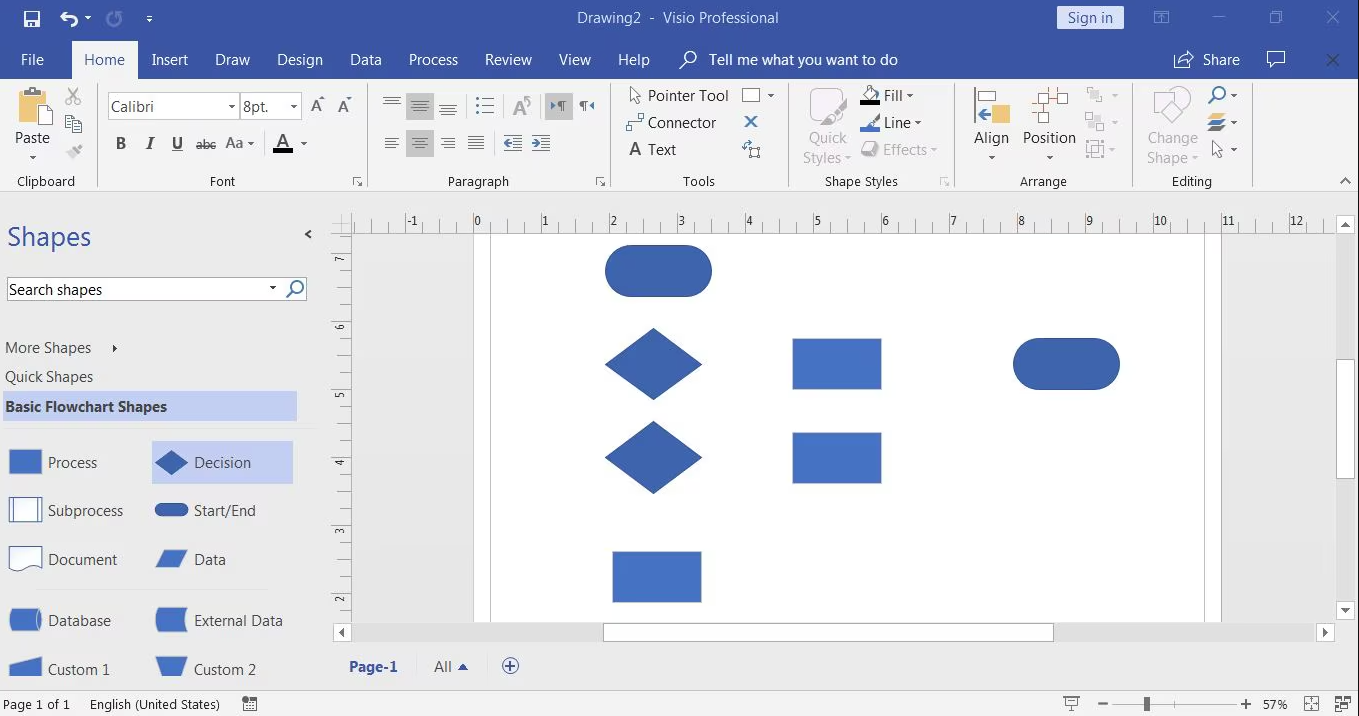The height and width of the screenshot is (716, 1359).
Task: Toggle align text to middle vertically
Action: pos(420,106)
